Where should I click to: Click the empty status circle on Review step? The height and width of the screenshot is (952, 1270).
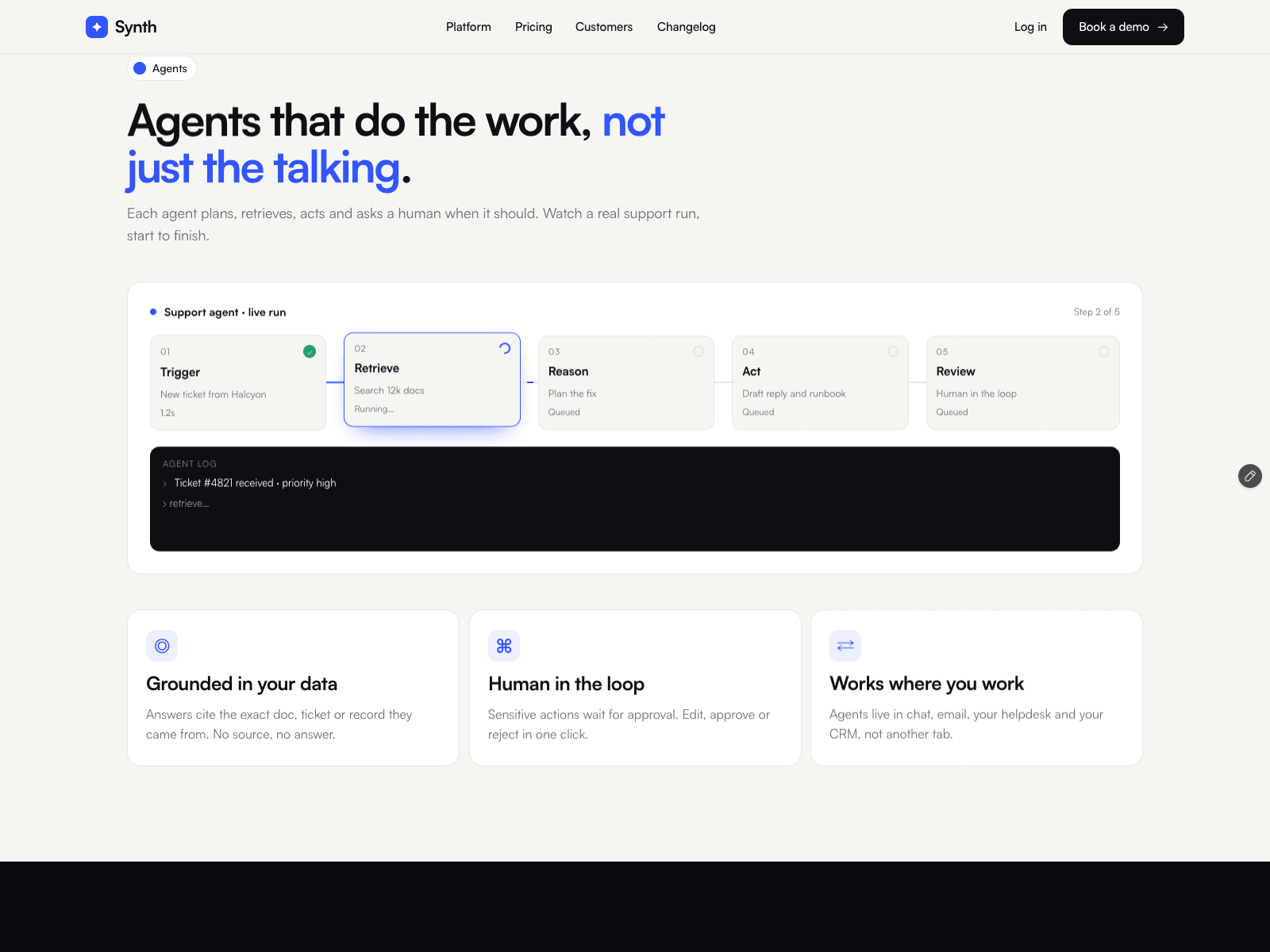click(x=1104, y=351)
